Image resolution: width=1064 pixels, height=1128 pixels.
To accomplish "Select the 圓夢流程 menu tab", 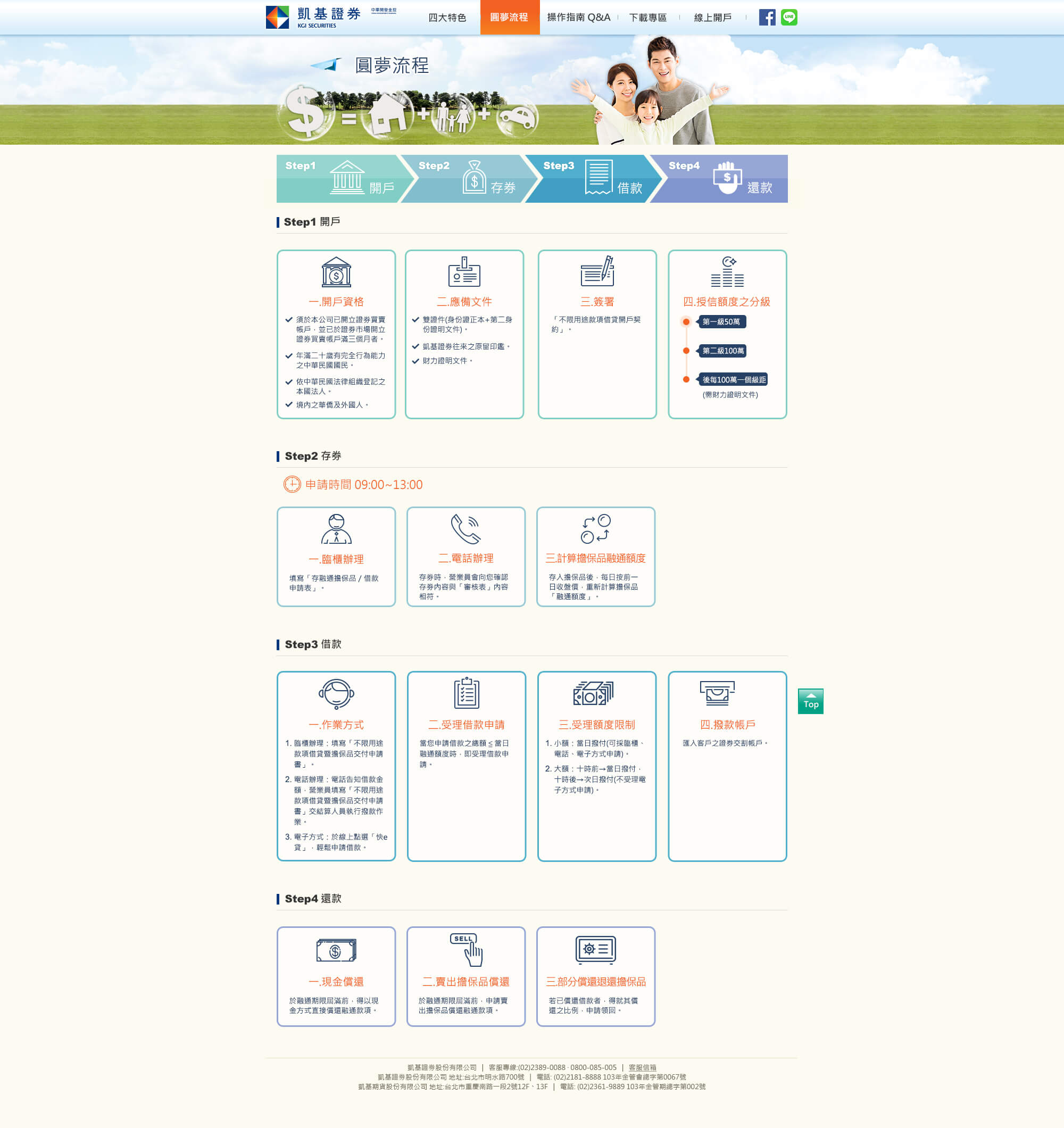I will [x=510, y=18].
